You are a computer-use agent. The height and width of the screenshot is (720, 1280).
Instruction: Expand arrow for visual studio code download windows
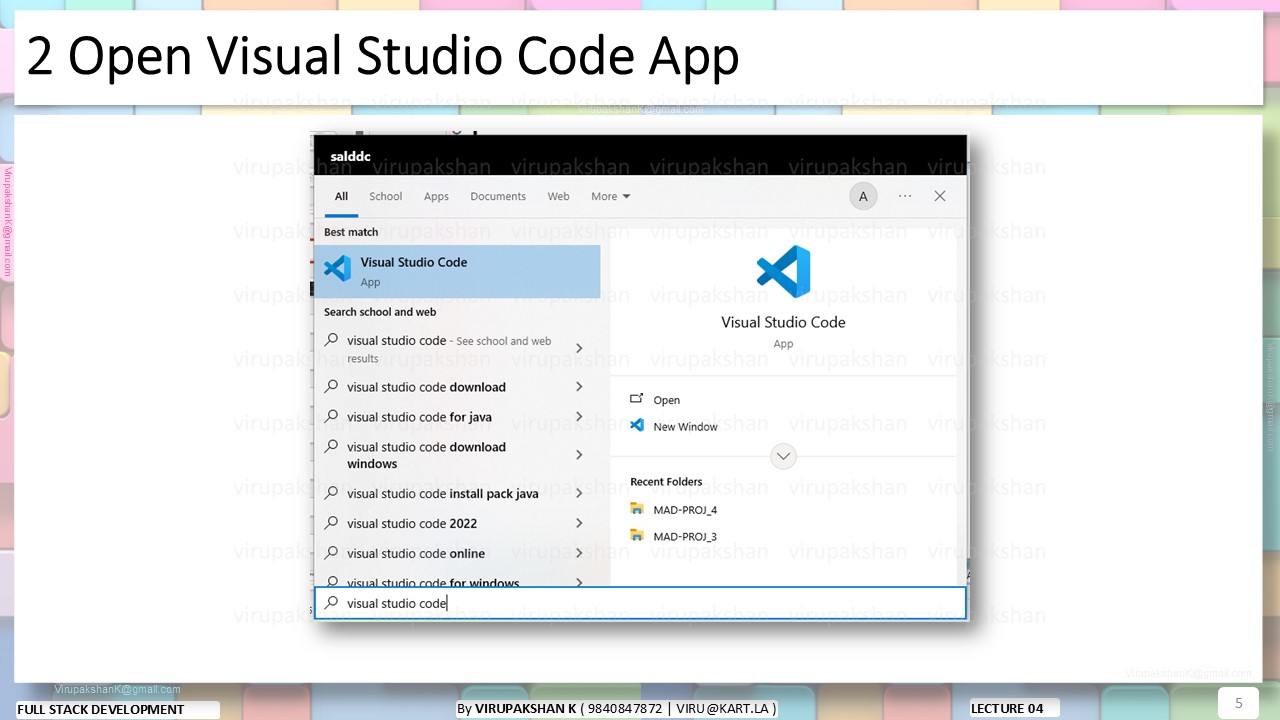click(x=579, y=455)
